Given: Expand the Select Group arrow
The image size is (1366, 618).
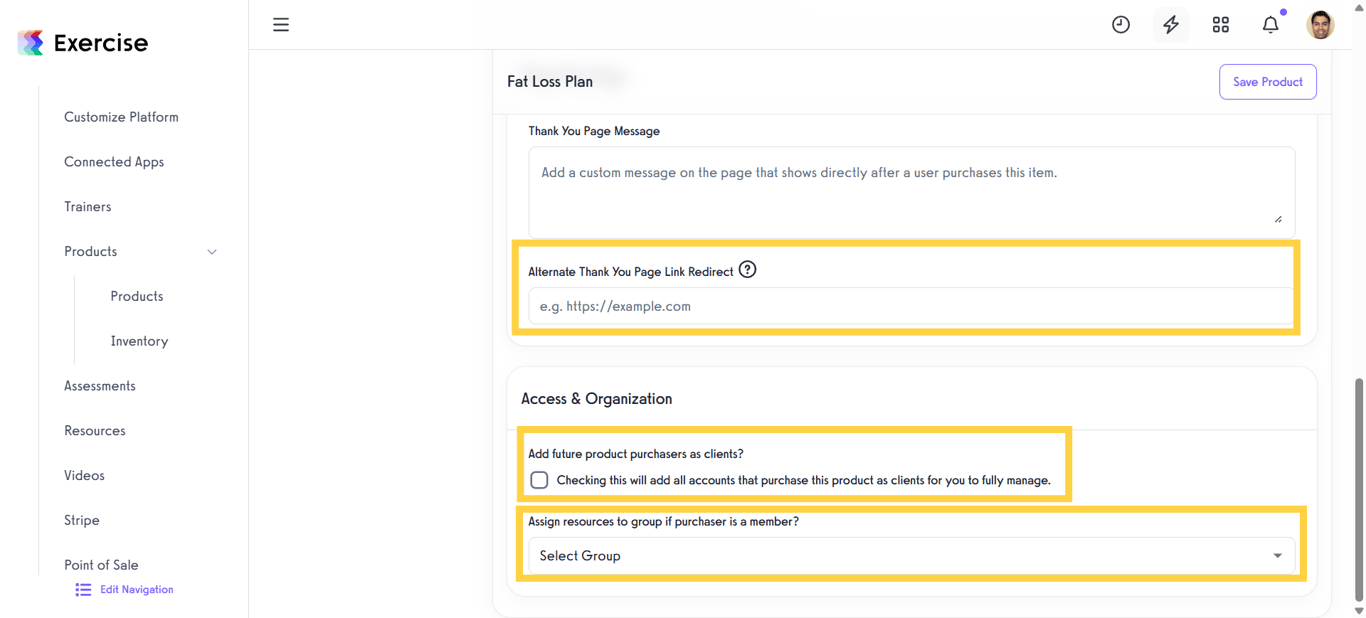Looking at the screenshot, I should click(x=1277, y=555).
